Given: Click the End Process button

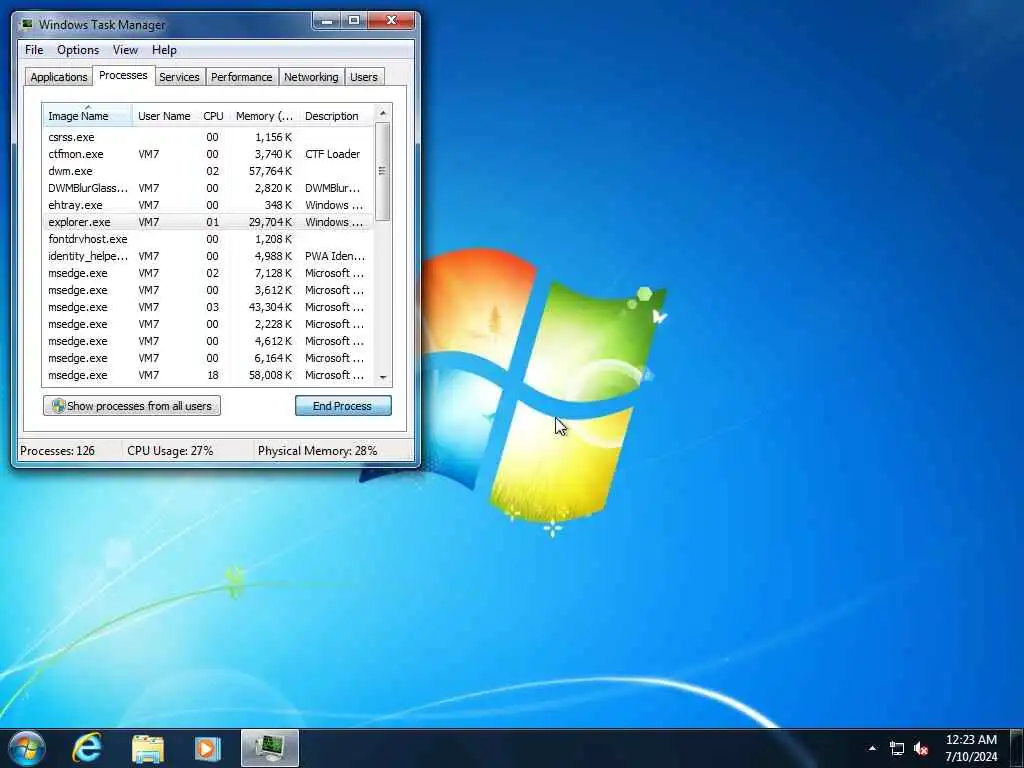Looking at the screenshot, I should pos(343,406).
